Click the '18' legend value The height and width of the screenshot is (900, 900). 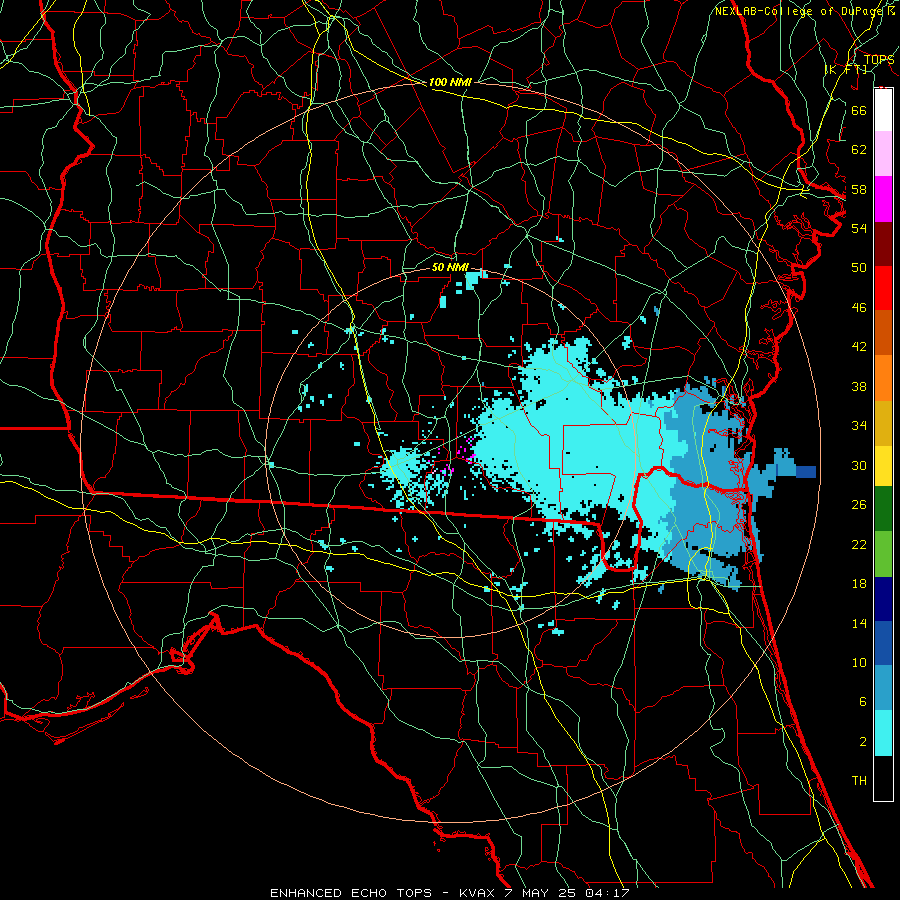point(859,584)
